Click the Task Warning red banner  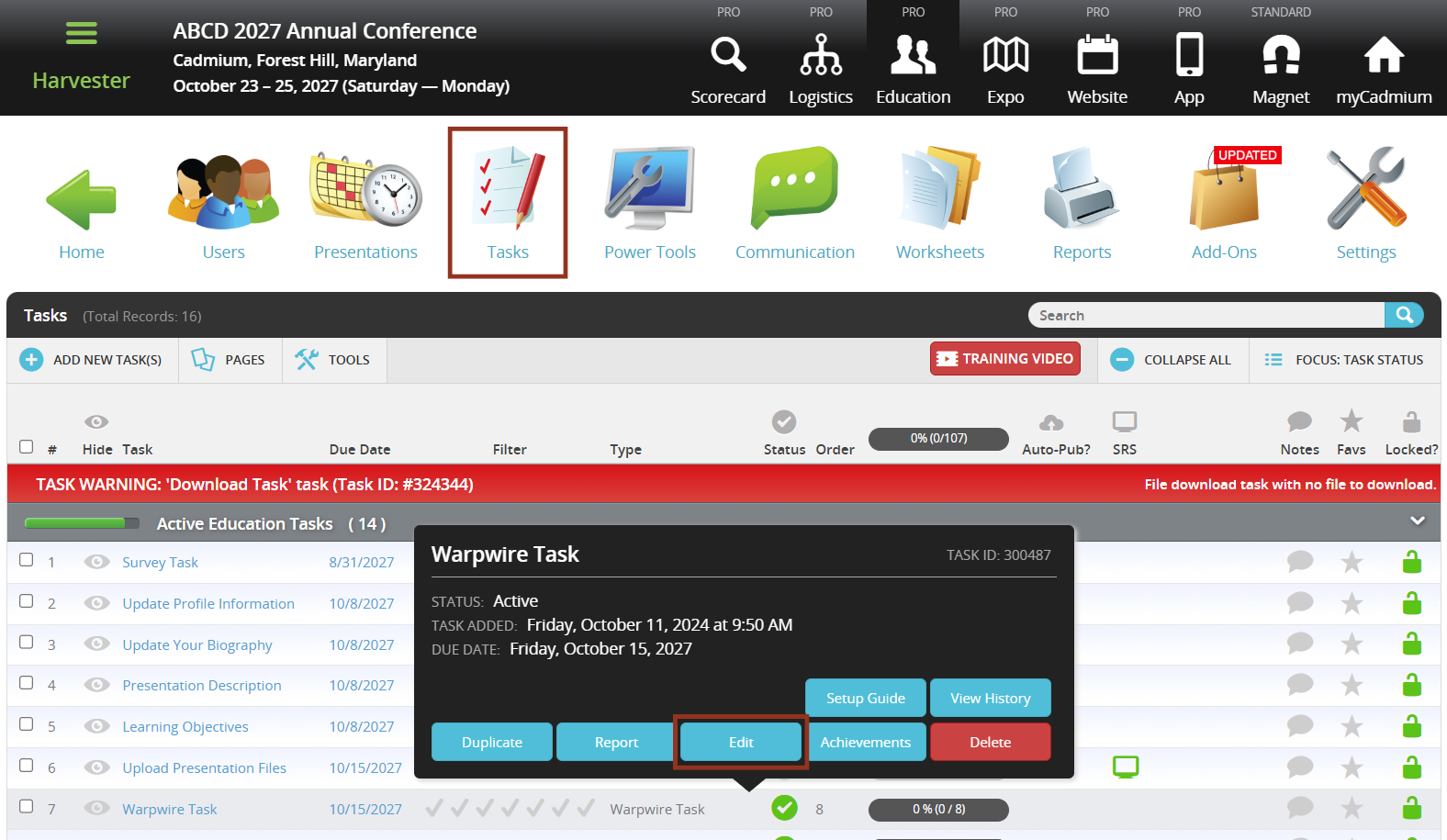tap(723, 485)
